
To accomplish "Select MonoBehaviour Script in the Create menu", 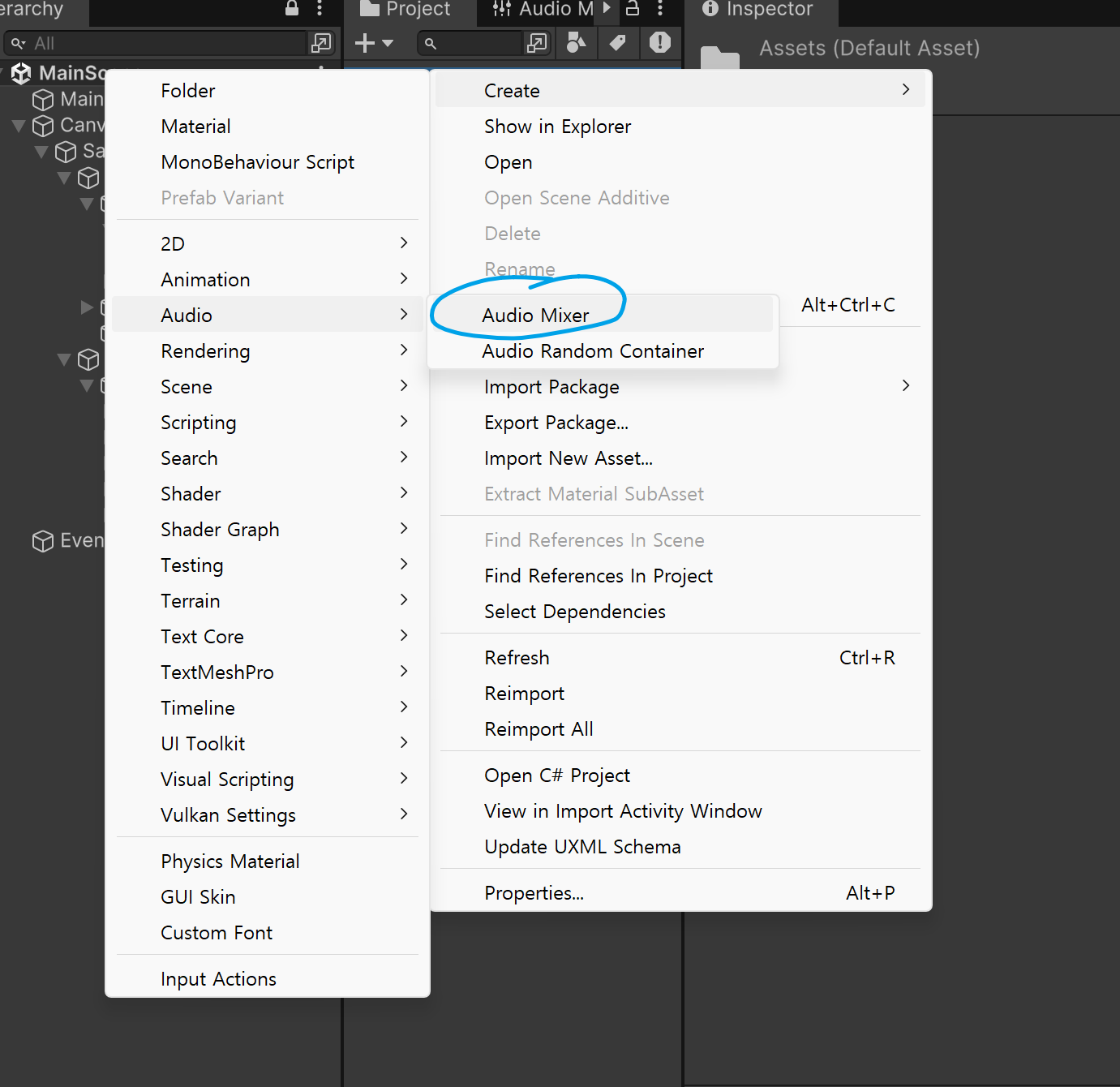I will tap(267, 161).
